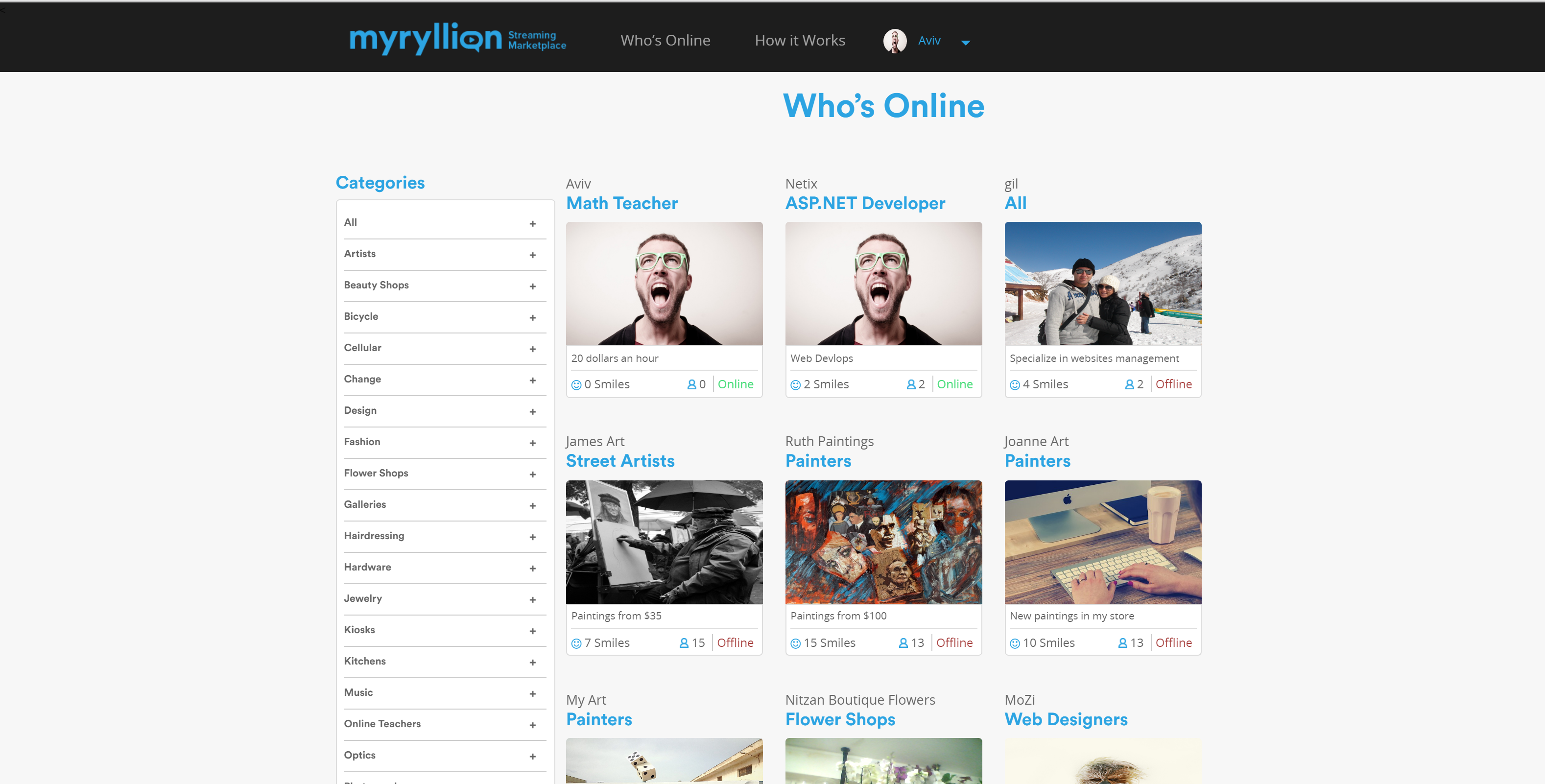The width and height of the screenshot is (1545, 784).
Task: Click the Categories heading
Action: click(x=380, y=182)
